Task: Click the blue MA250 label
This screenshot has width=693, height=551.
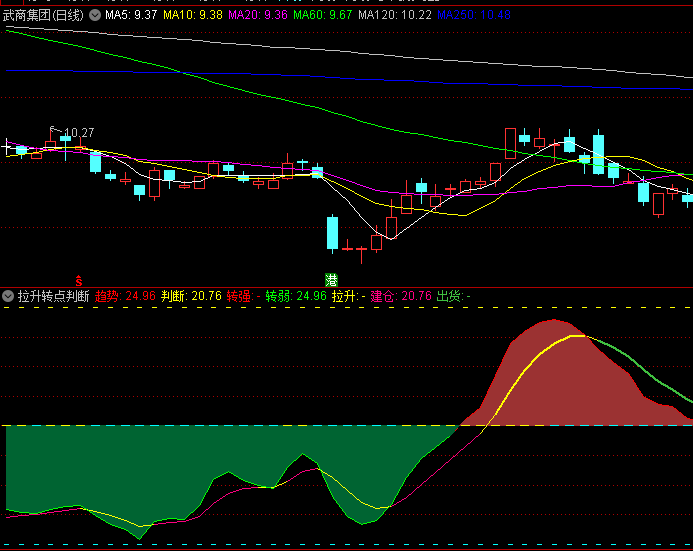Action: point(474,16)
